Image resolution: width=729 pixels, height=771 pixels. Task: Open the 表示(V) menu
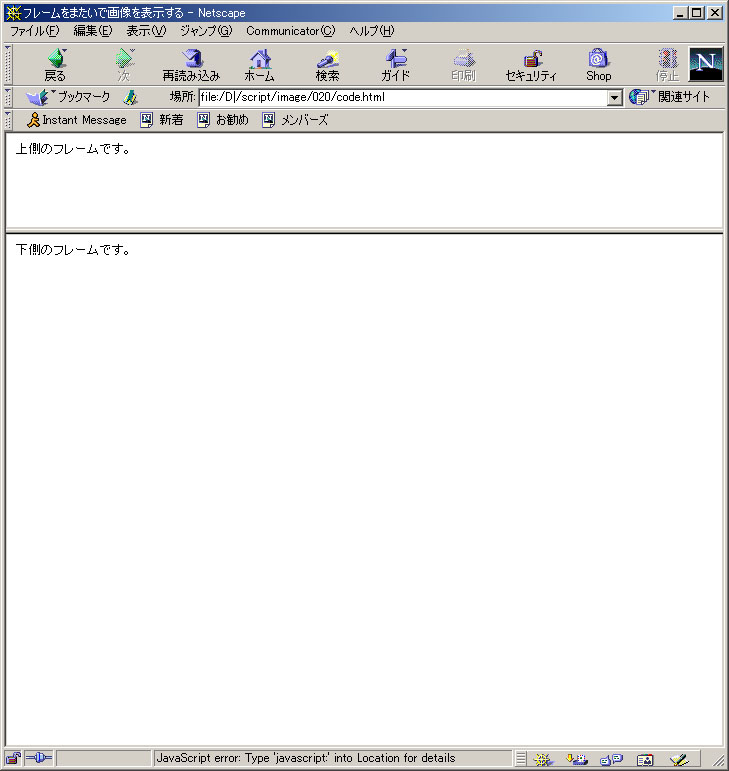click(146, 31)
